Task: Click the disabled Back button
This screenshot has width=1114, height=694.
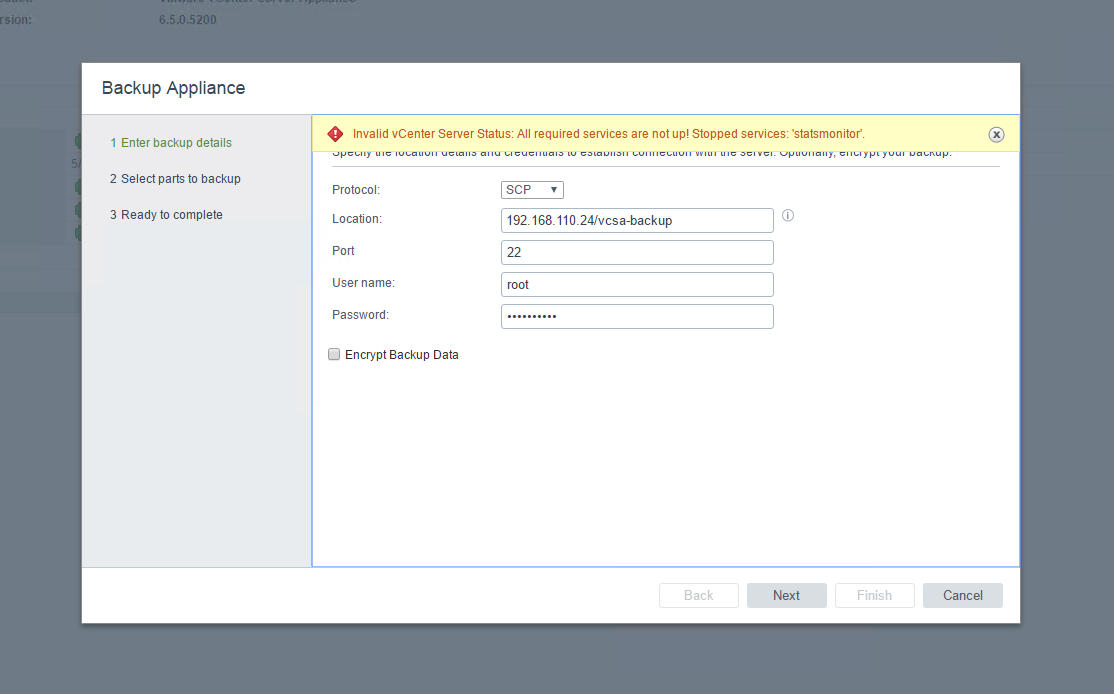Action: click(698, 595)
